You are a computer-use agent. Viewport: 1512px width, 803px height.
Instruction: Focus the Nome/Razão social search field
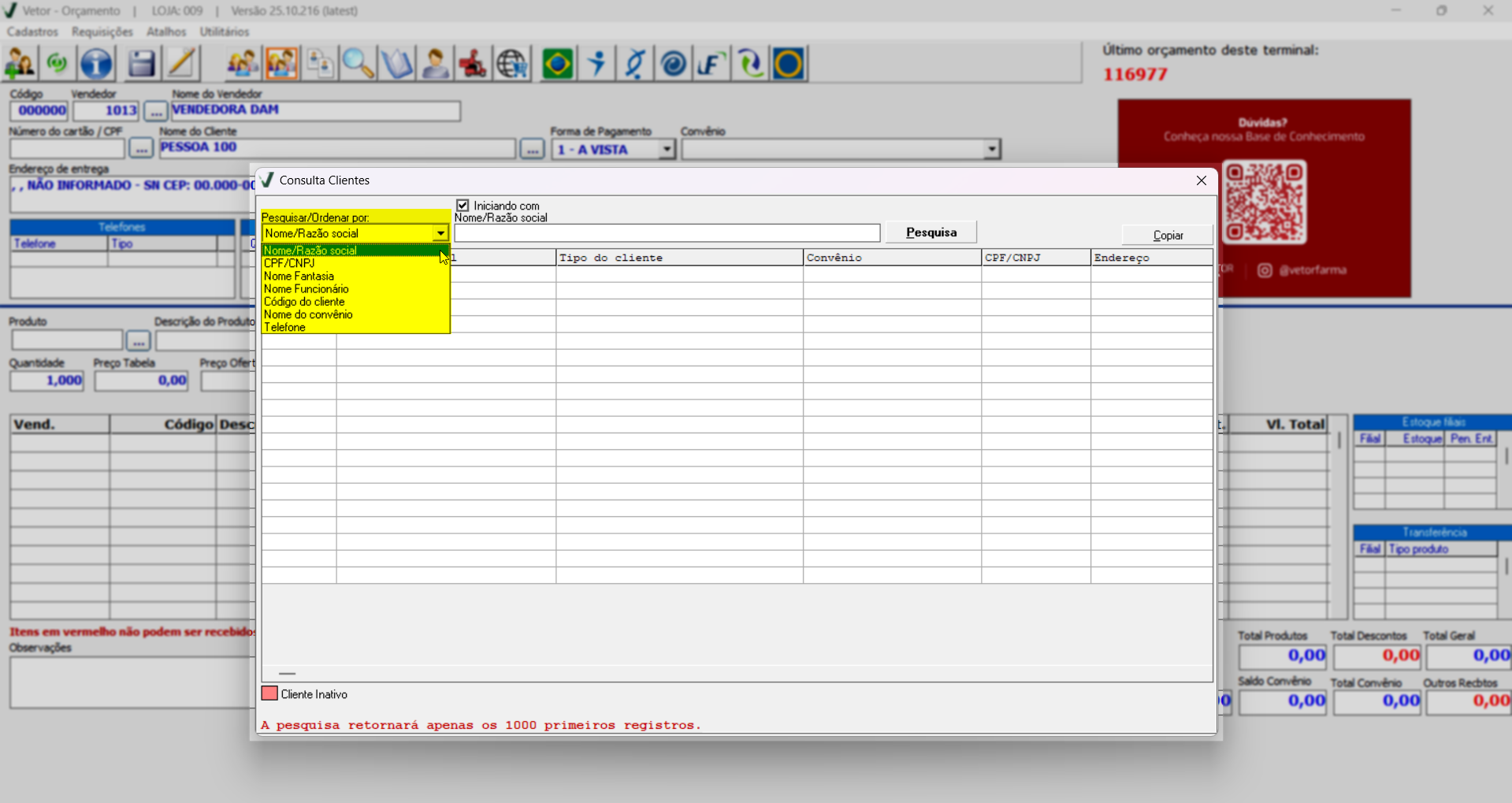click(x=667, y=233)
